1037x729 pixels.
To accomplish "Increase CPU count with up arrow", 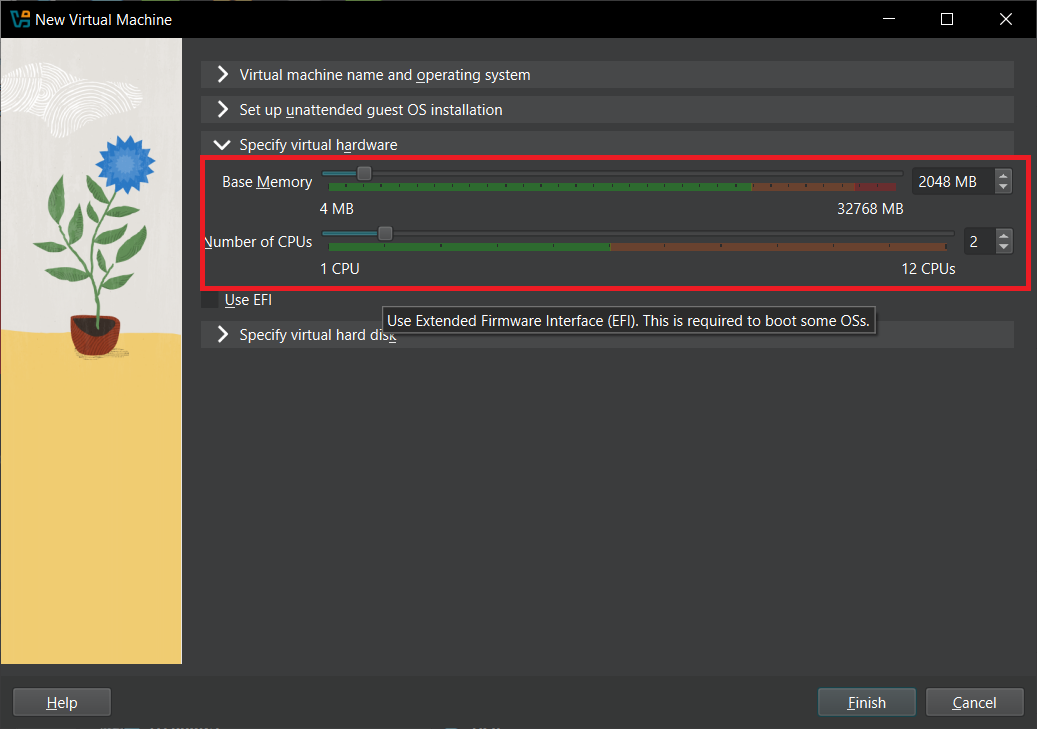I will click(x=1004, y=236).
